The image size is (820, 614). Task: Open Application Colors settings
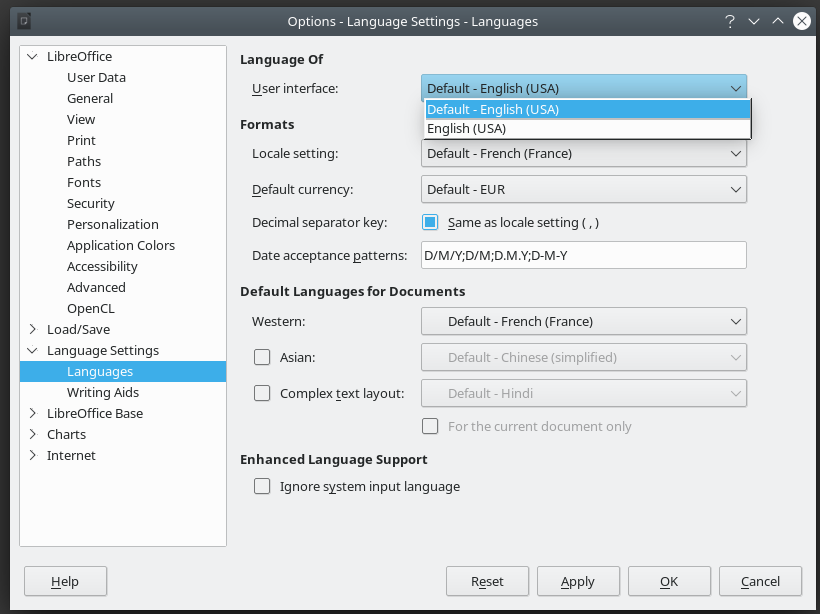pos(121,245)
